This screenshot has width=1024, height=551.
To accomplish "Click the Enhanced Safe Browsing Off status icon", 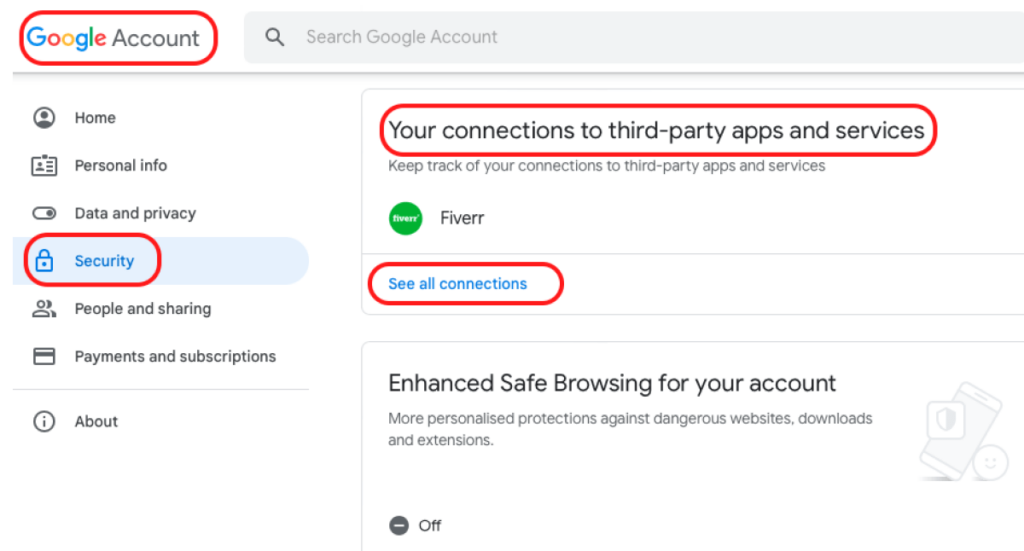I will 399,525.
